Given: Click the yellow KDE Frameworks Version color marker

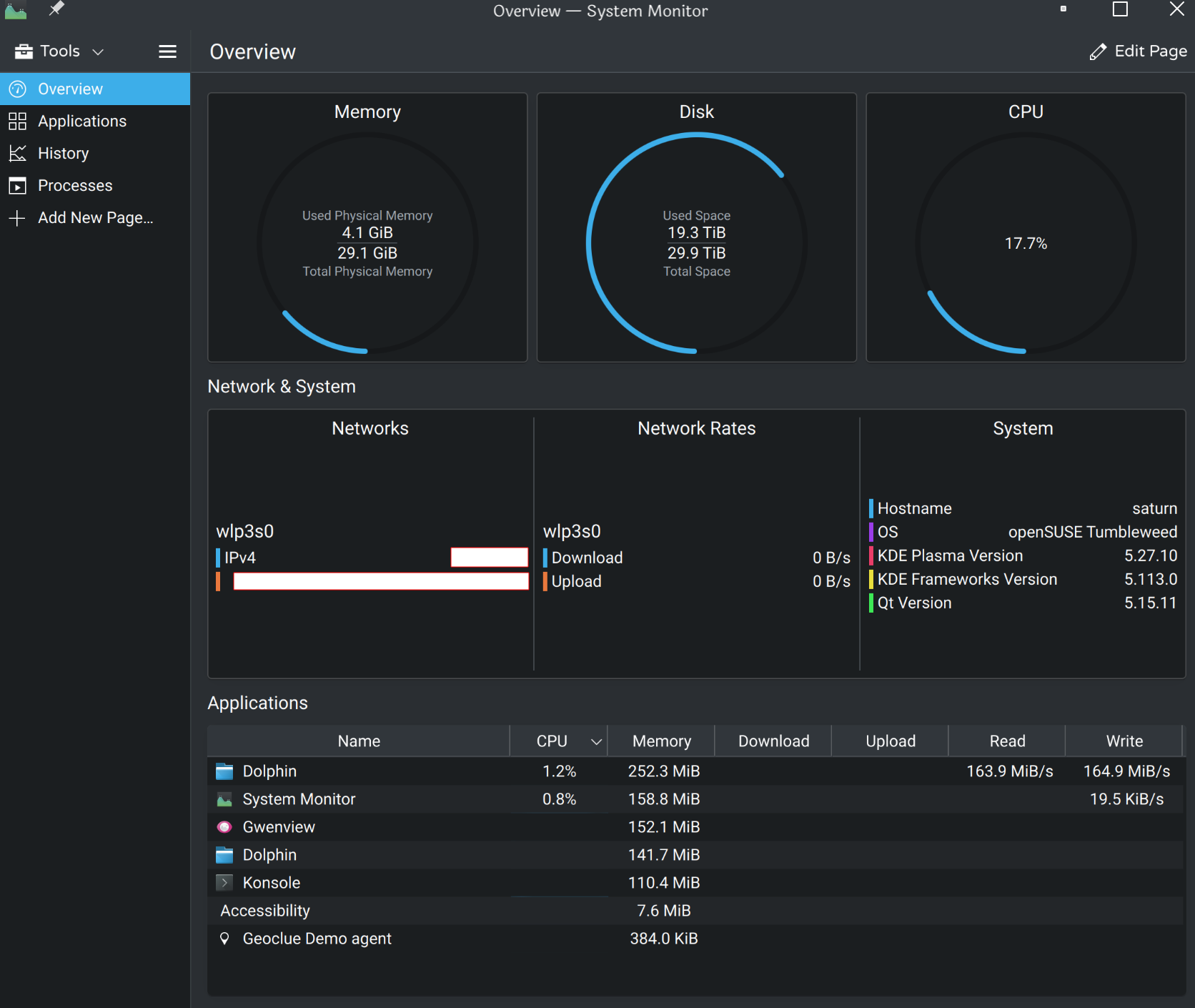Looking at the screenshot, I should tap(871, 579).
